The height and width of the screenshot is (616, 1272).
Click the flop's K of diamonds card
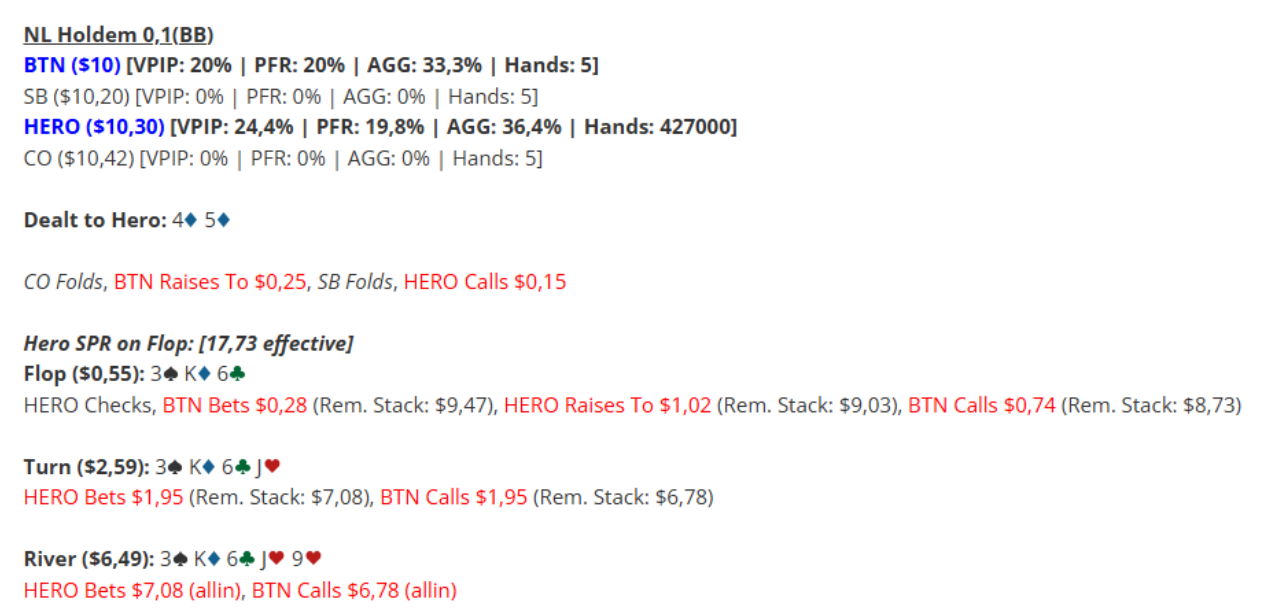(x=198, y=374)
